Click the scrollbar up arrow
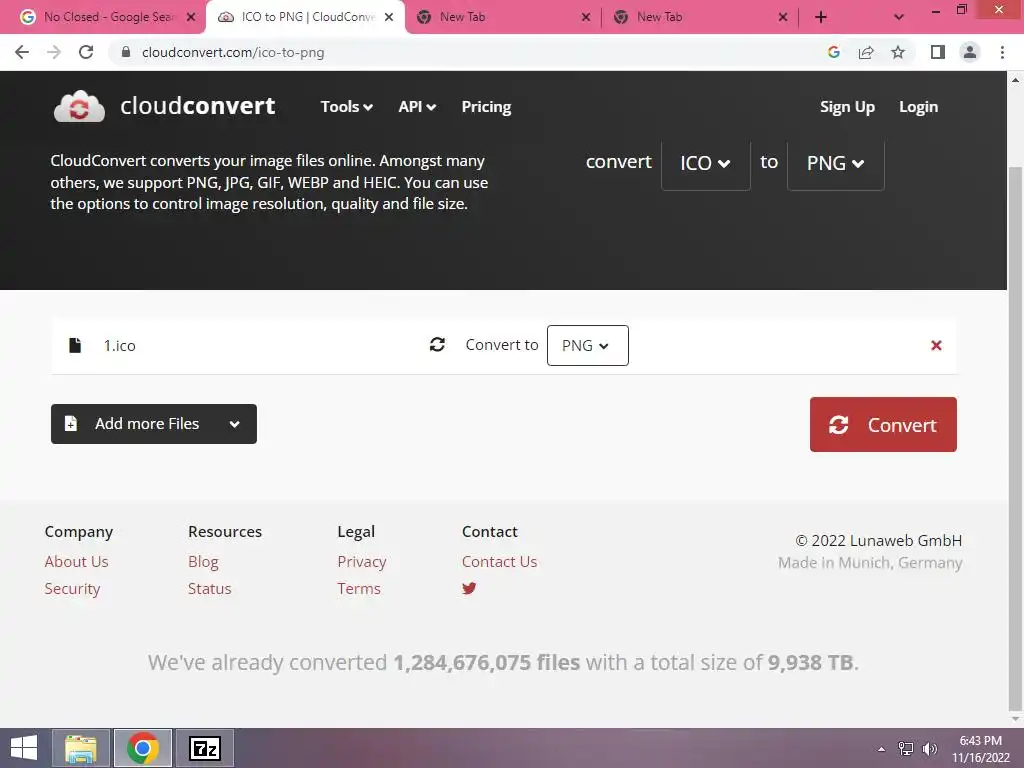Screen dimensions: 1024x768 1015,80
